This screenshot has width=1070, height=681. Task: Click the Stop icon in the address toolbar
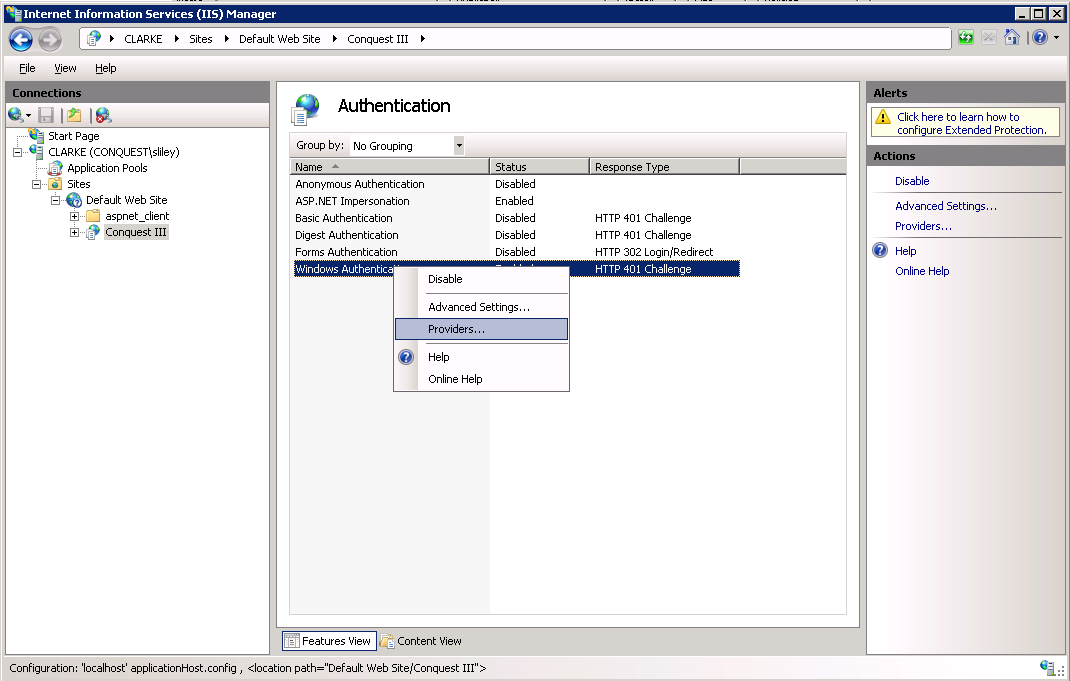click(x=989, y=38)
